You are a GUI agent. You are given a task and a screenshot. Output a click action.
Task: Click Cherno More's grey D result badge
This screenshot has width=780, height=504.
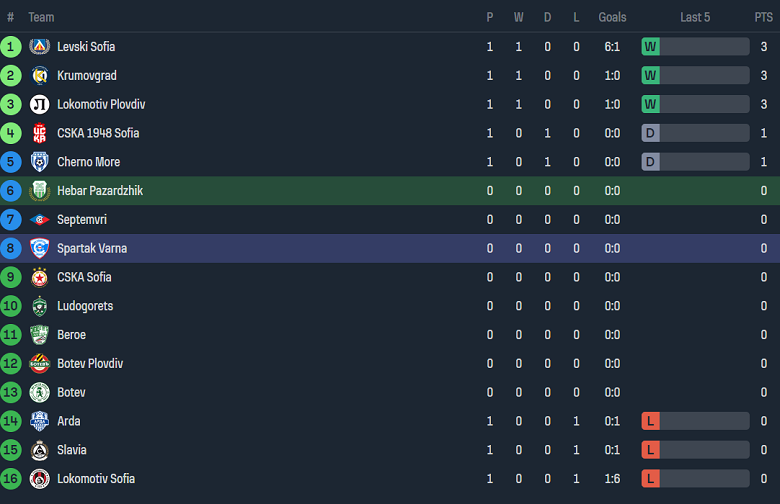click(x=650, y=162)
